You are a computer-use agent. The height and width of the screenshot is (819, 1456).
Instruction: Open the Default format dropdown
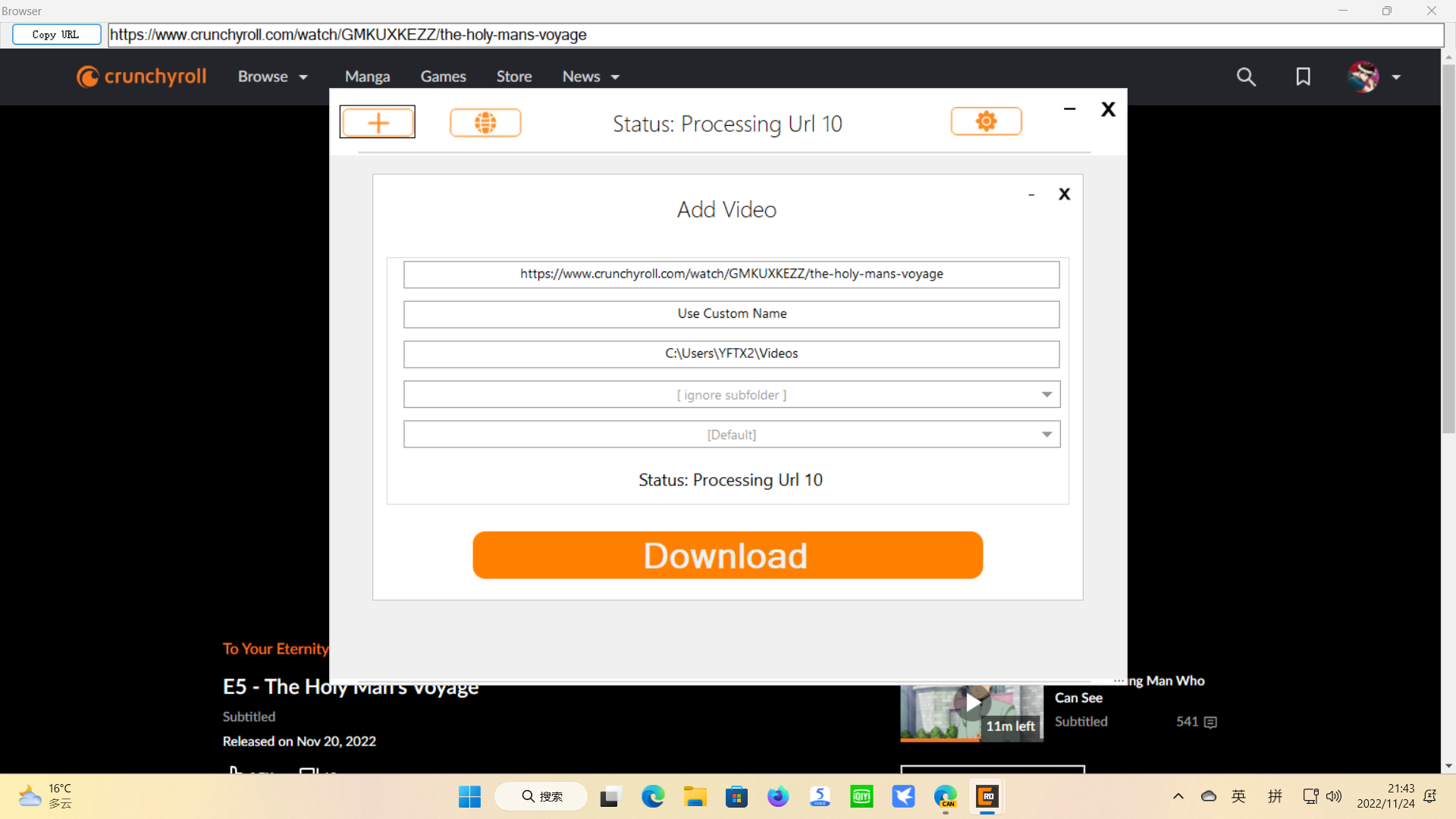(x=1046, y=434)
